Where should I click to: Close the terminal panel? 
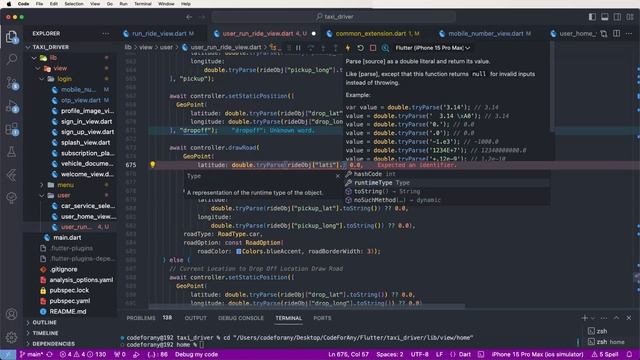(629, 318)
